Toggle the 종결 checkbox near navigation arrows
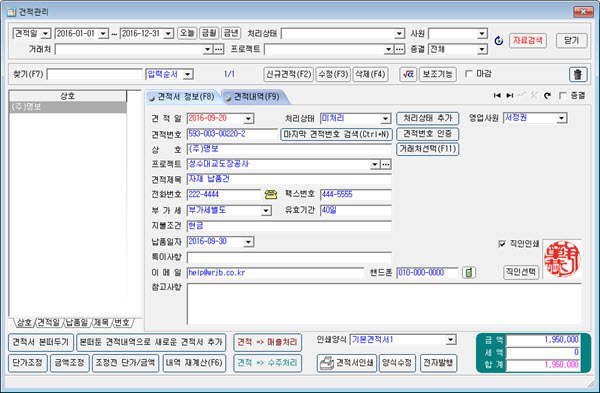Screen dimensions: 600x393 (x=562, y=96)
